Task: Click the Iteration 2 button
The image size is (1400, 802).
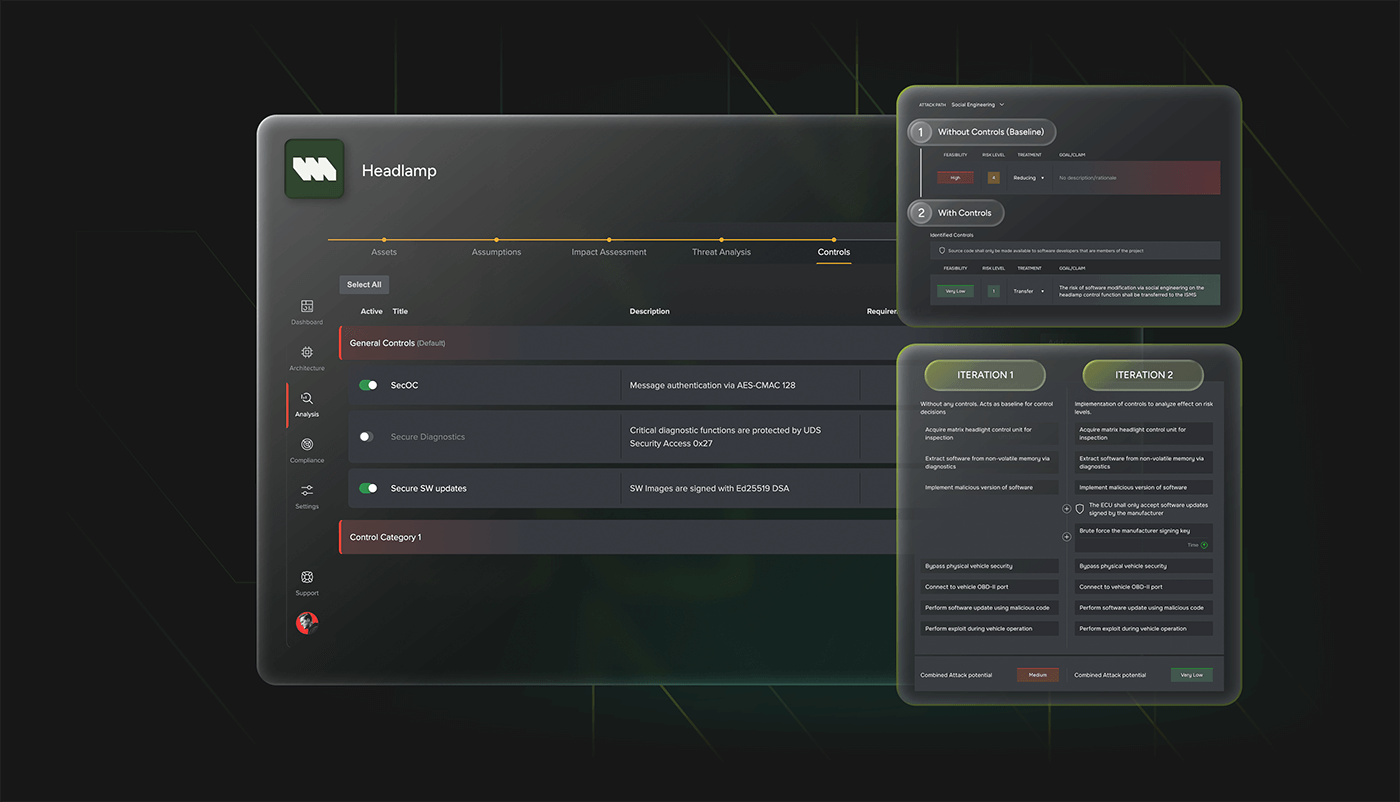Action: [x=1143, y=375]
